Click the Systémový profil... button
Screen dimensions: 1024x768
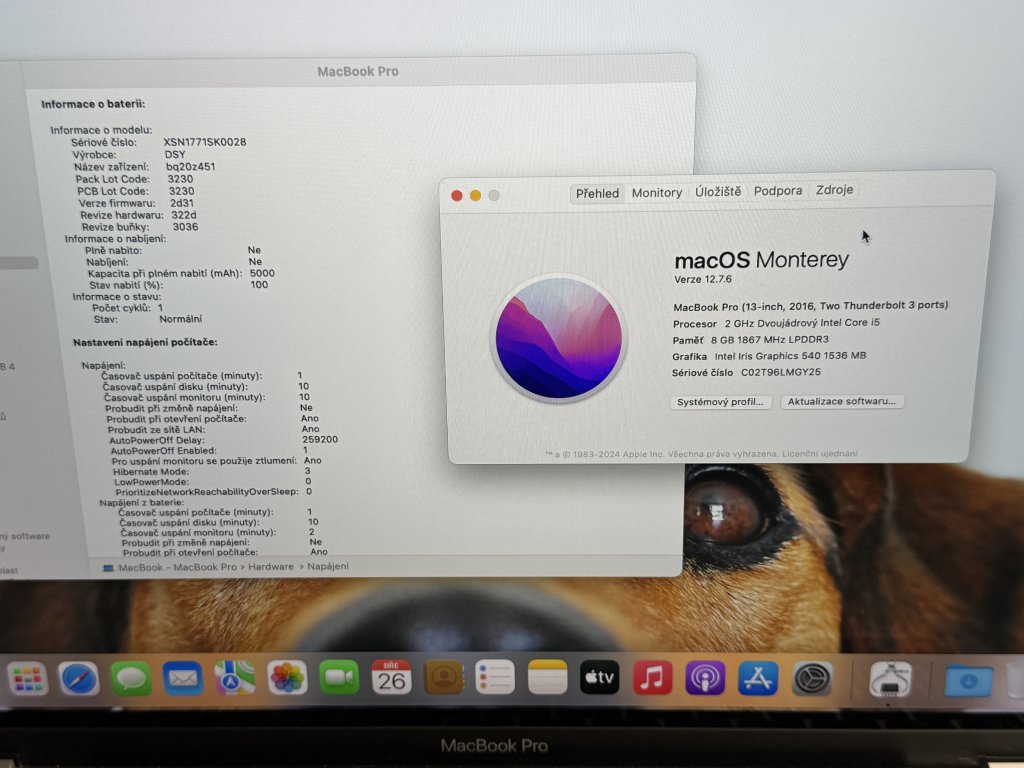(720, 402)
